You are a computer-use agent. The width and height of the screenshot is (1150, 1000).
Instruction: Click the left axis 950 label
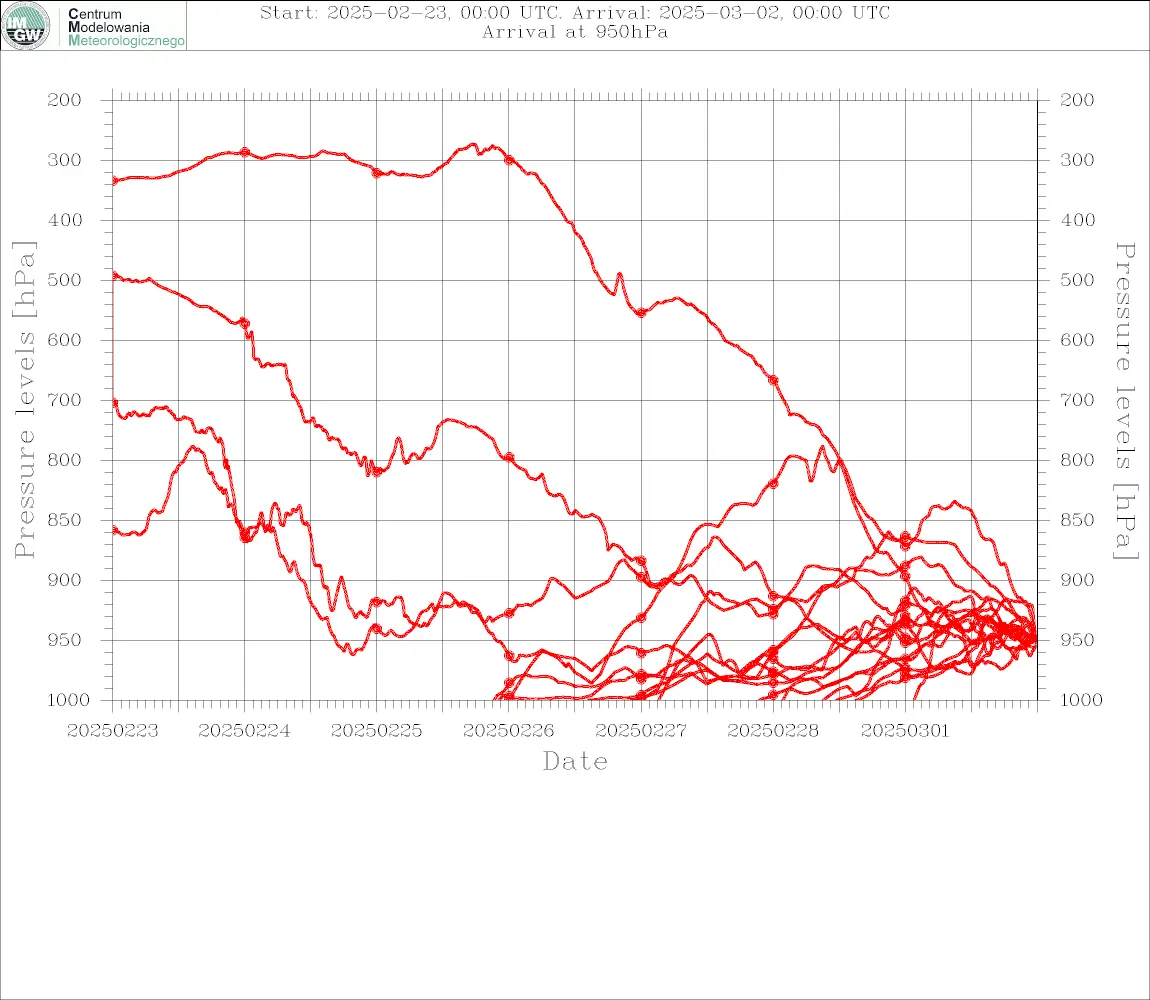(x=65, y=640)
